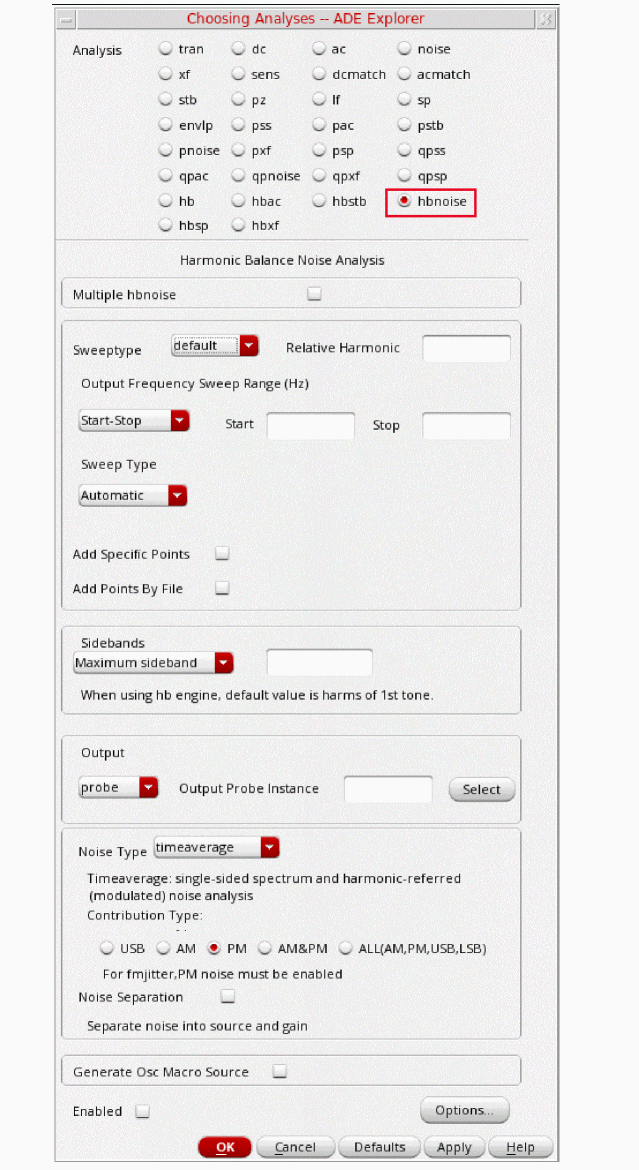
Task: Click the Stop frequency field
Action: tap(467, 425)
